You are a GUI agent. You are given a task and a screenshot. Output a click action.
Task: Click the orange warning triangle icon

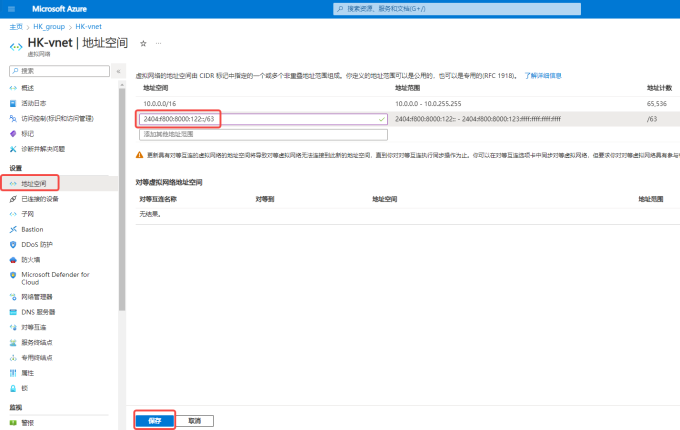139,155
